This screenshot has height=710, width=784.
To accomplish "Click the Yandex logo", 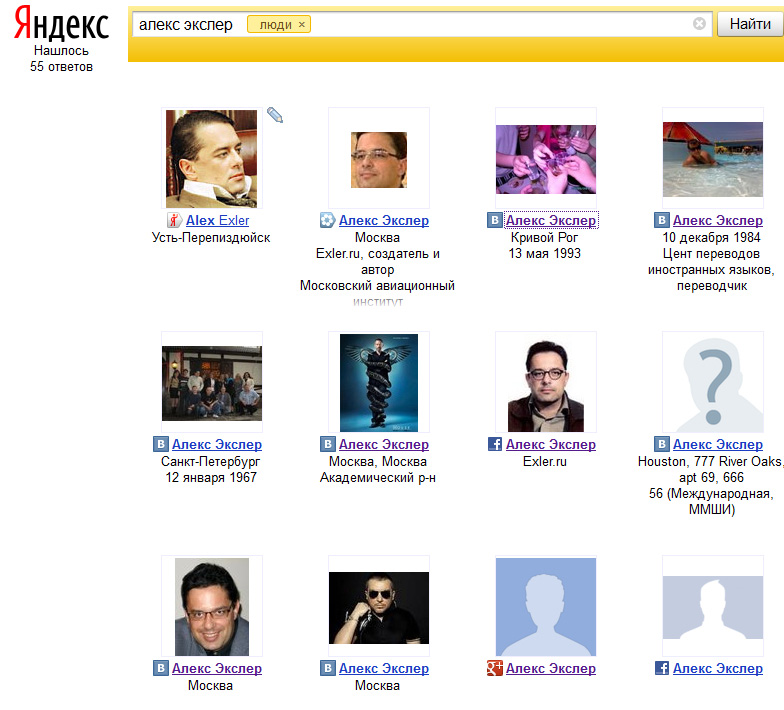I will (61, 24).
